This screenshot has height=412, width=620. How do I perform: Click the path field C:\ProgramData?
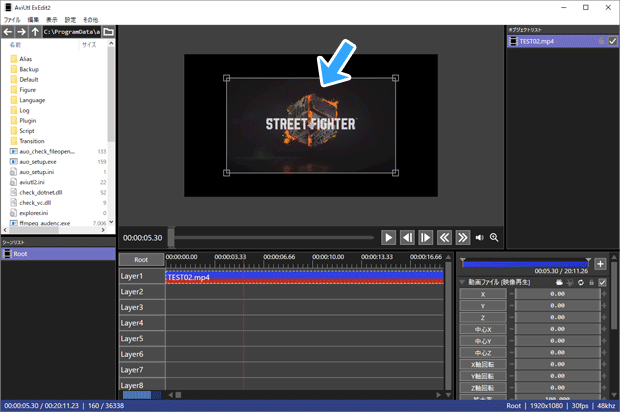click(x=72, y=32)
